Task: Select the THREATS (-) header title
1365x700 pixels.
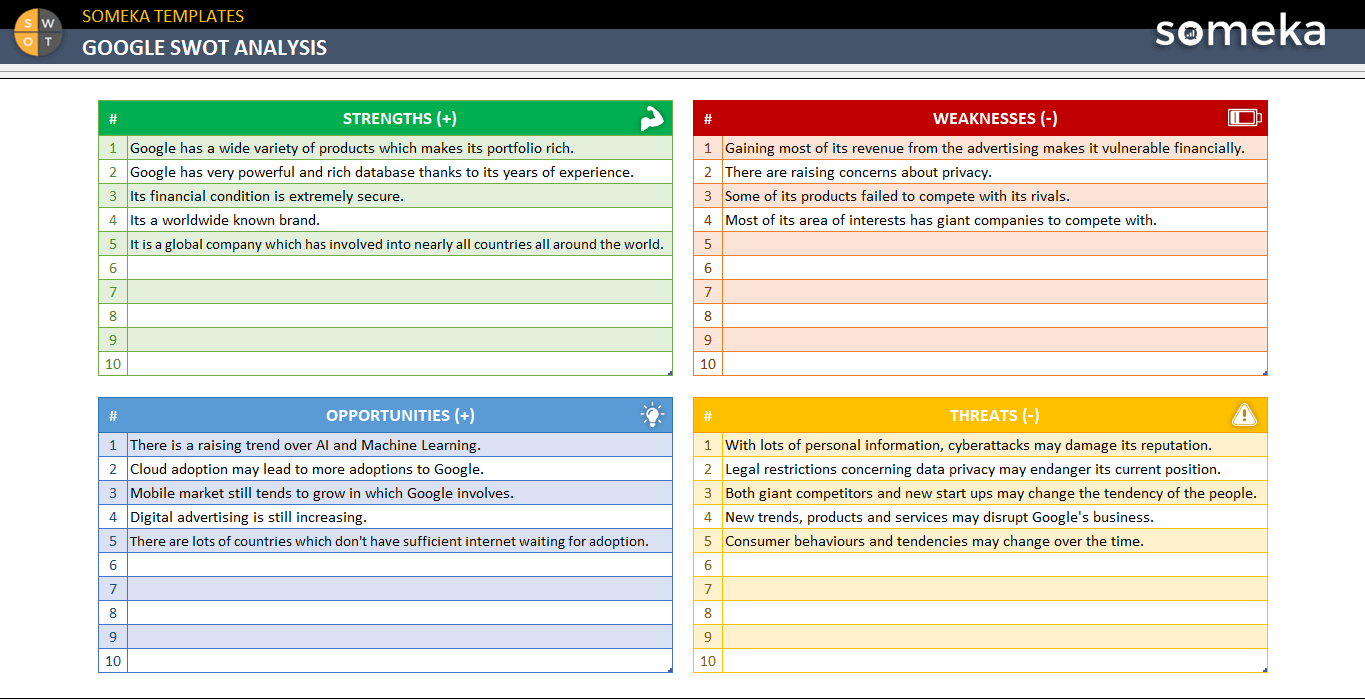Action: pyautogui.click(x=993, y=414)
